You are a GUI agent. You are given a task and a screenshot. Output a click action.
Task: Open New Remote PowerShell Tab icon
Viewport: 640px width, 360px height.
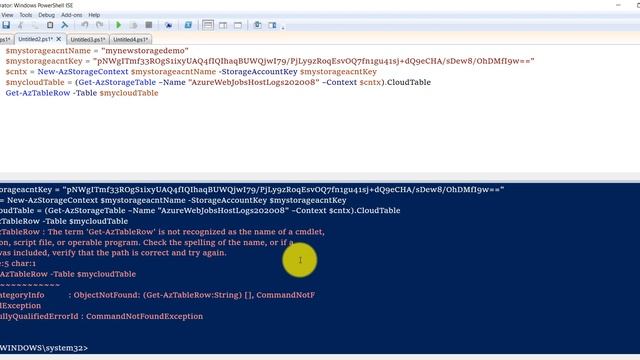click(x=168, y=25)
